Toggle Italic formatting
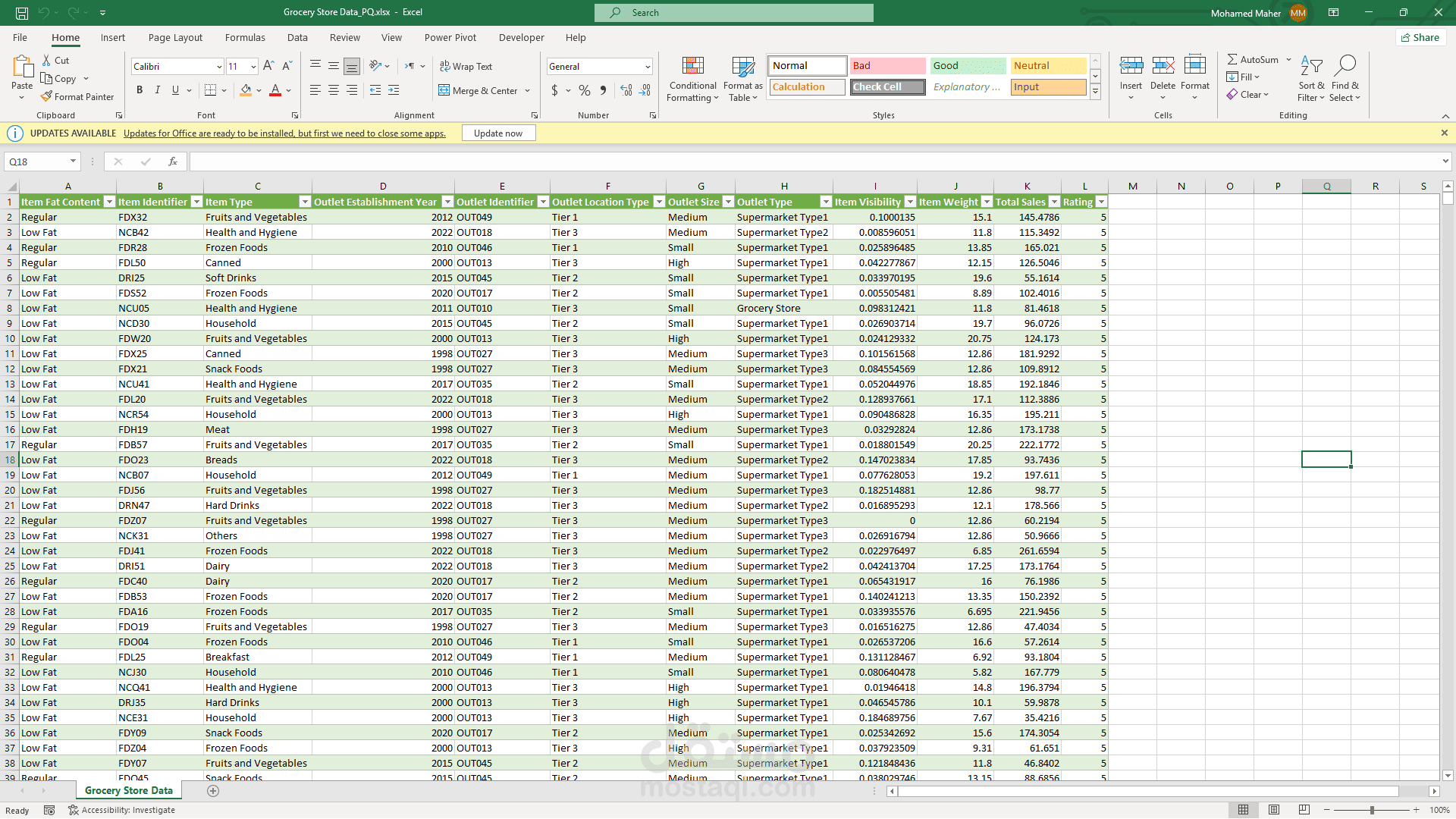This screenshot has width=1456, height=819. 158,90
